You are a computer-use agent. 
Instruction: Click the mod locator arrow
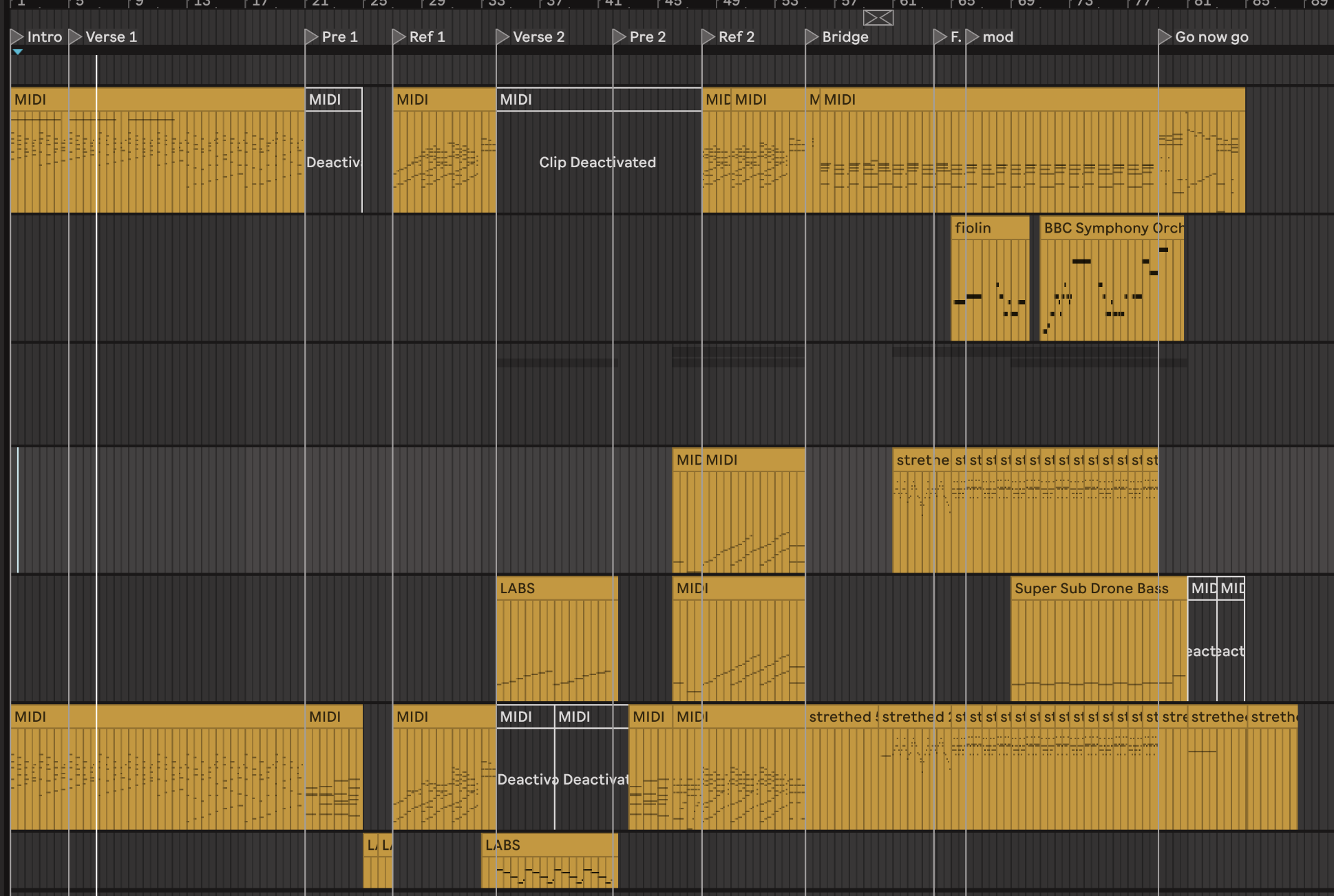click(973, 36)
